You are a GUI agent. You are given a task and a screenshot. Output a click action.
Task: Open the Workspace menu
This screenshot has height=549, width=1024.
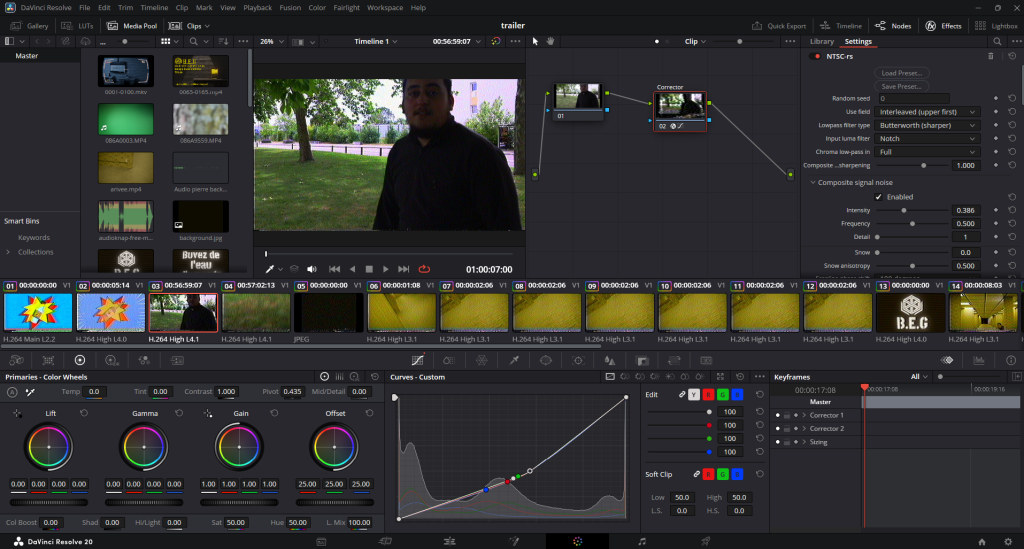click(385, 8)
